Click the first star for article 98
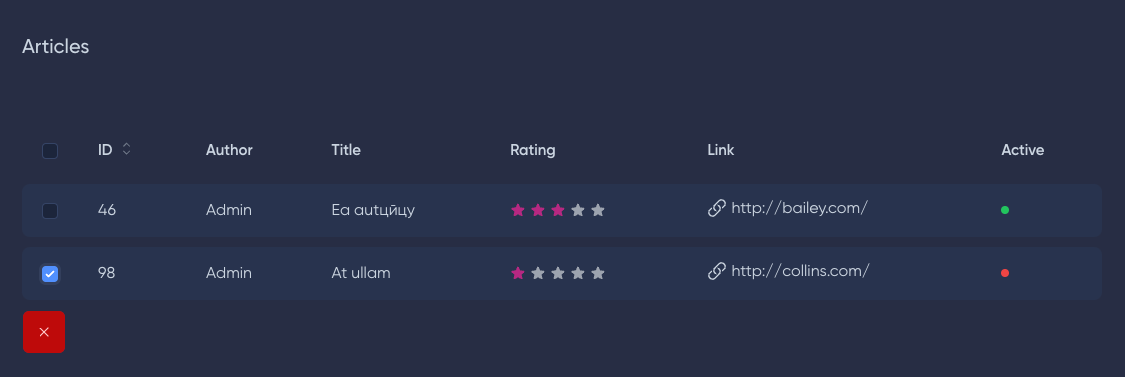 (x=518, y=273)
